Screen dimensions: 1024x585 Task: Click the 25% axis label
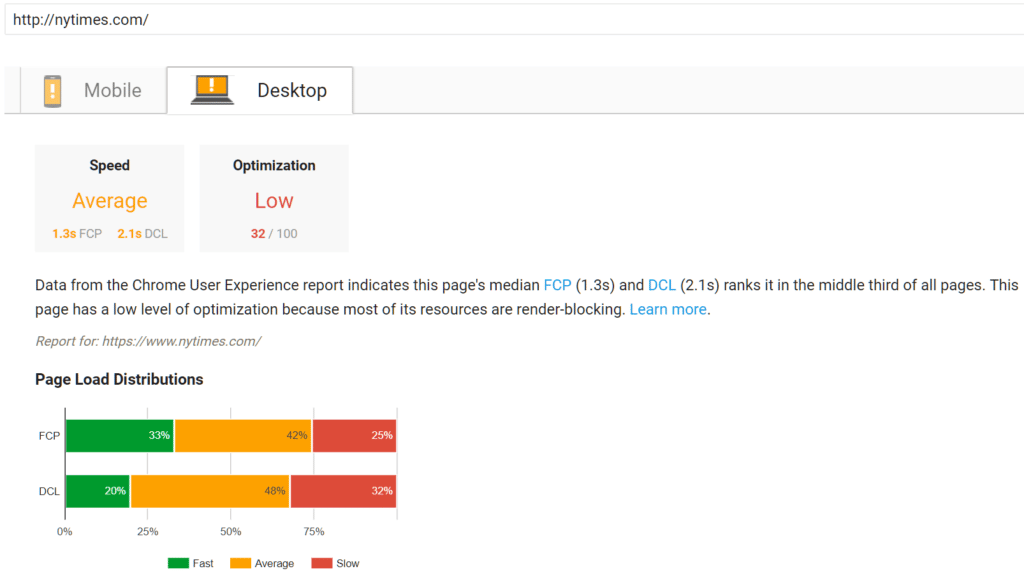click(148, 531)
